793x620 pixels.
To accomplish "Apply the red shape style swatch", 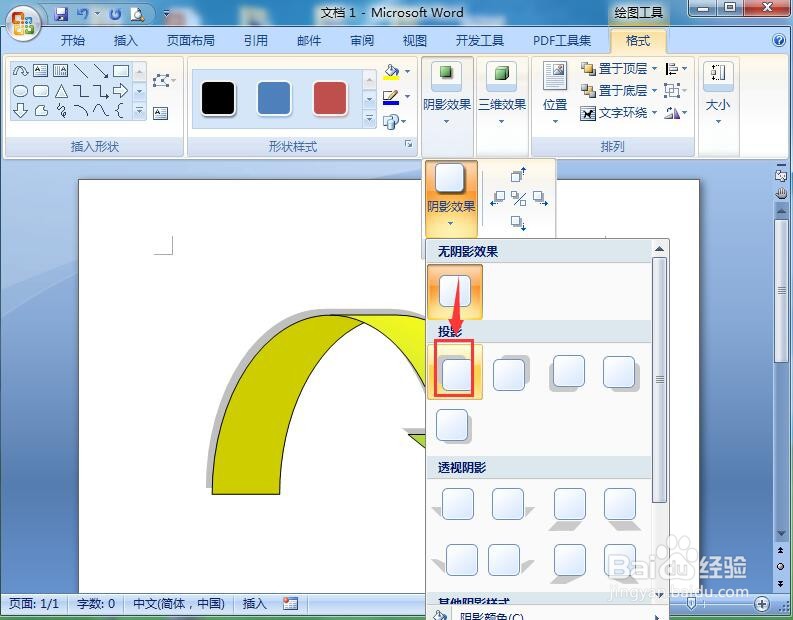I will tap(330, 99).
